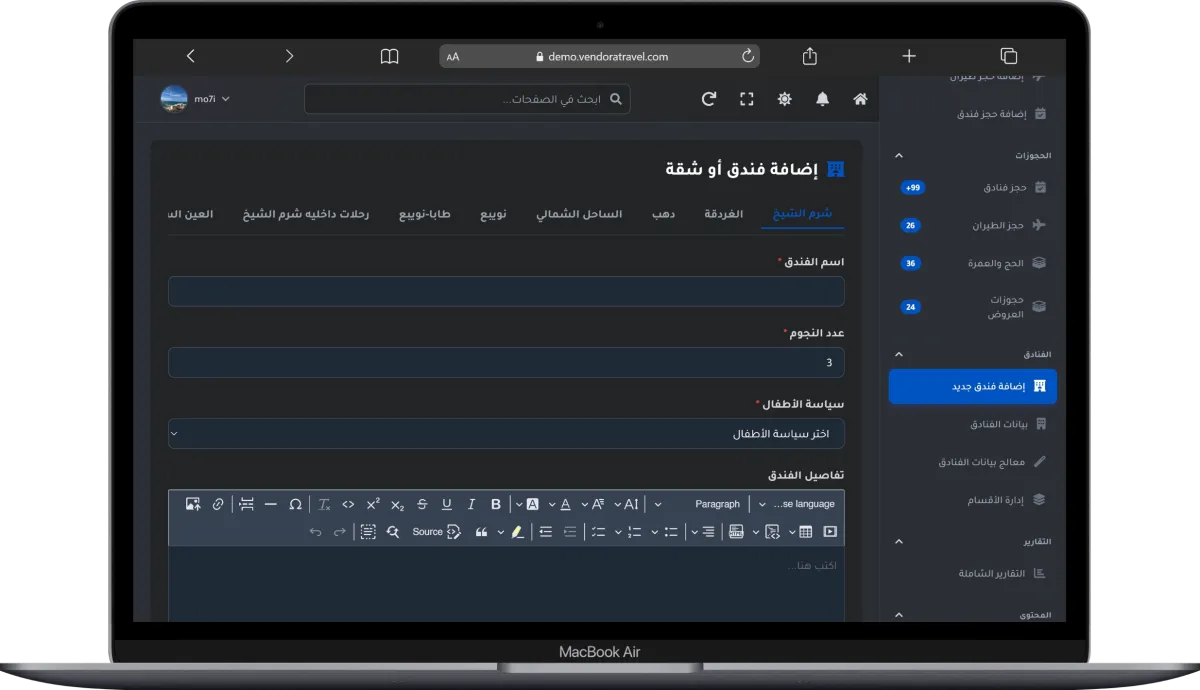Toggle superscript formatting
Image resolution: width=1200 pixels, height=690 pixels.
coord(373,504)
